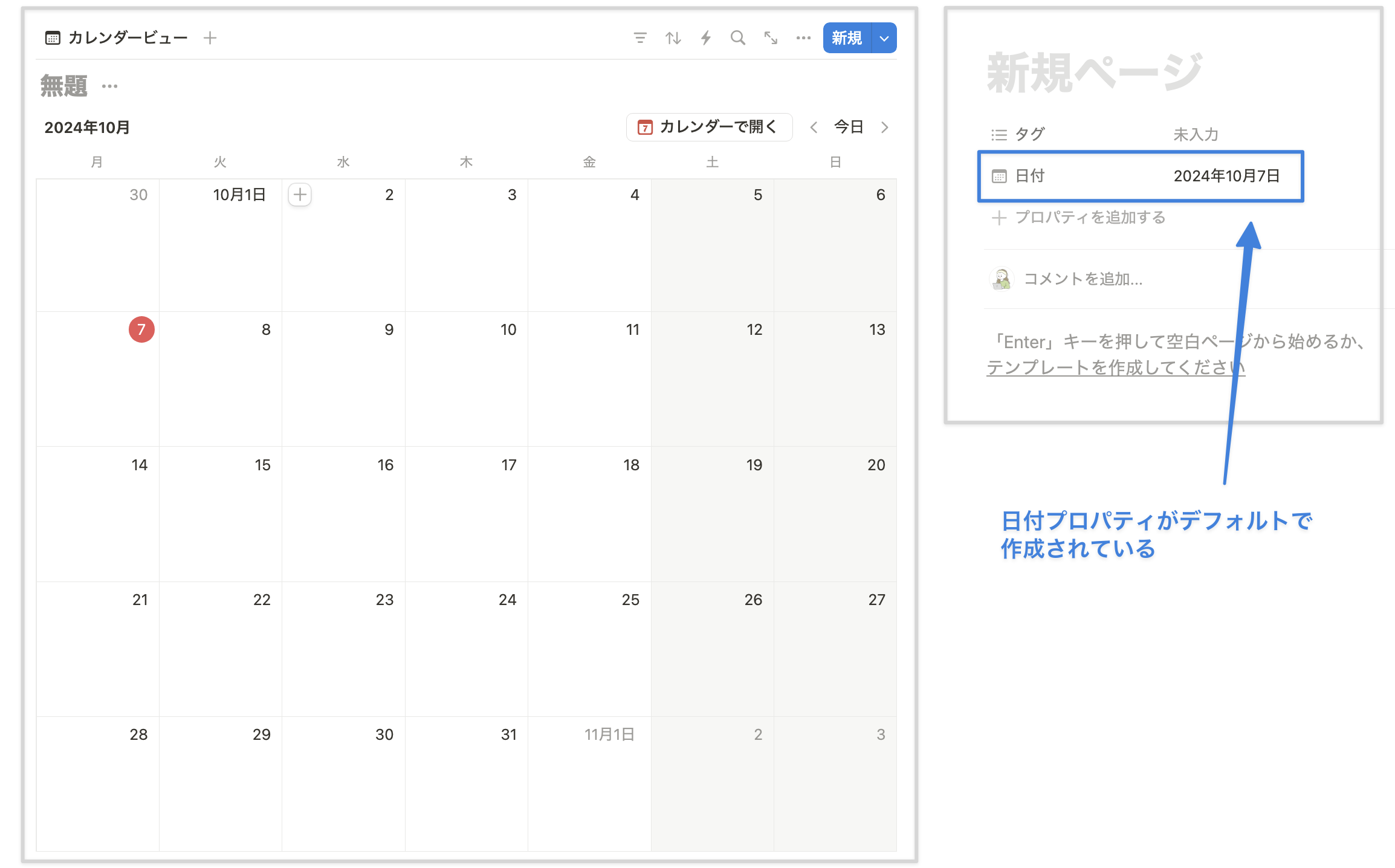Open テンプレートを作成してください link
The image size is (1395, 868).
click(1116, 368)
